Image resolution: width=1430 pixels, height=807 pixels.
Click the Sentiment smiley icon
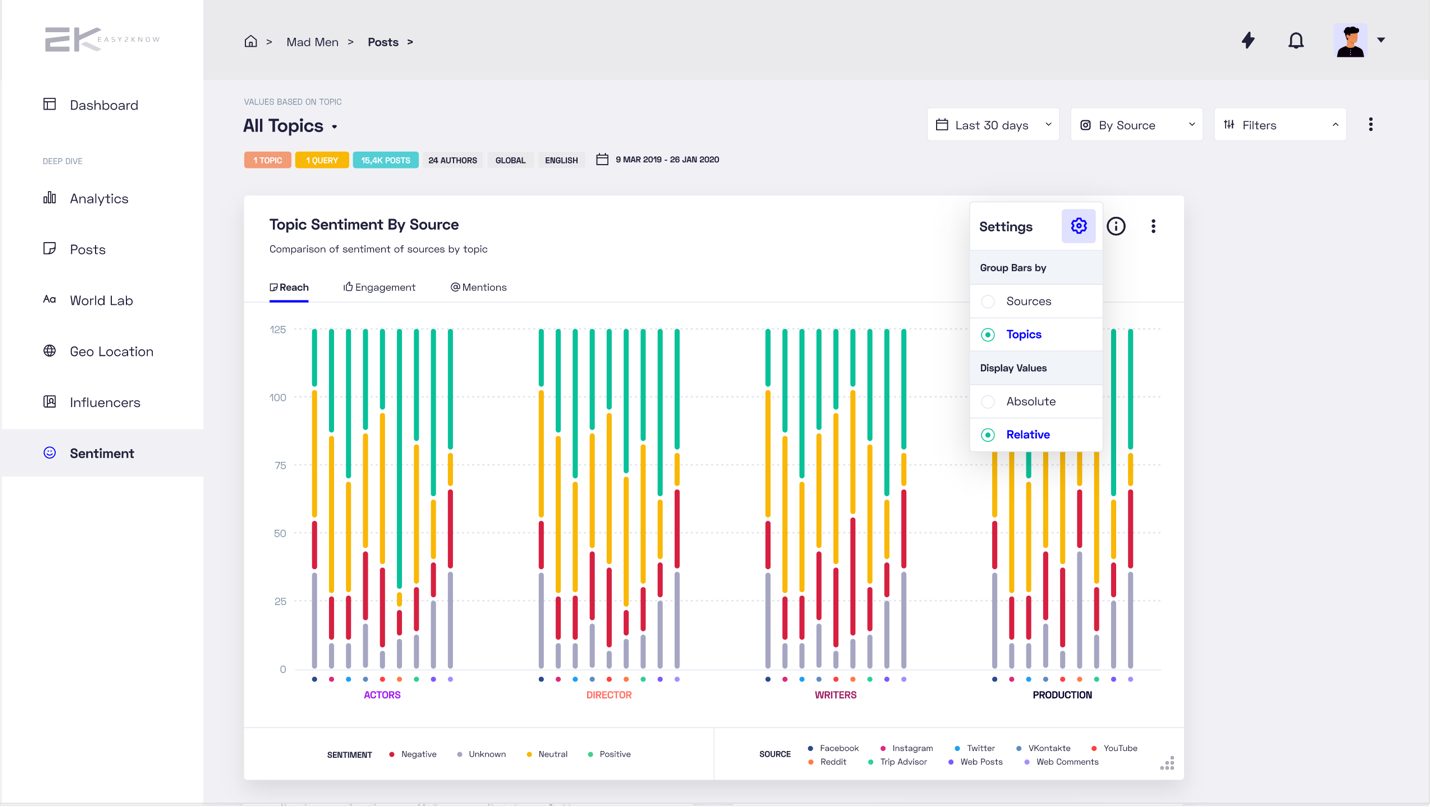click(49, 453)
